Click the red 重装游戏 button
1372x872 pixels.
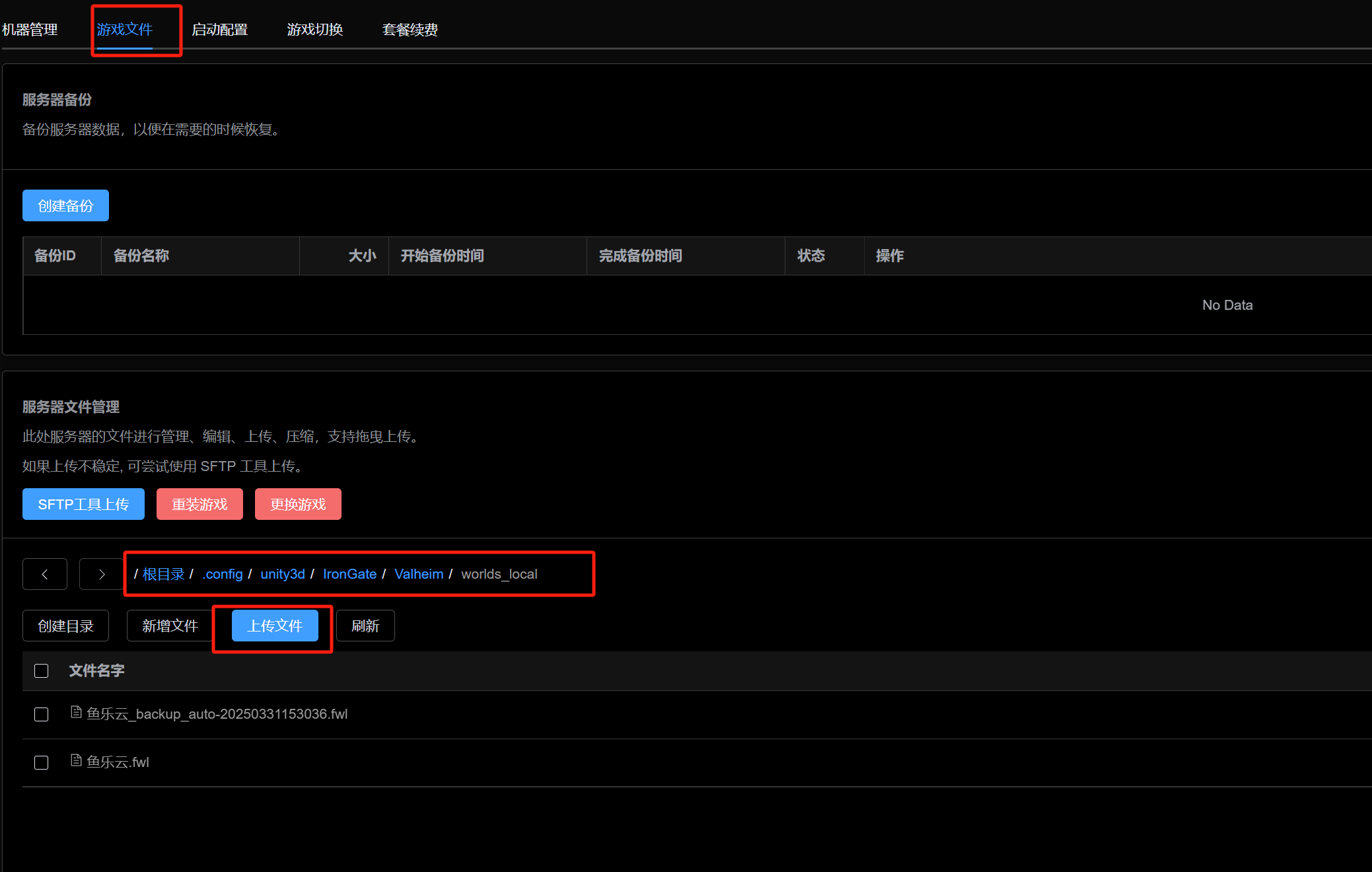[x=199, y=505]
